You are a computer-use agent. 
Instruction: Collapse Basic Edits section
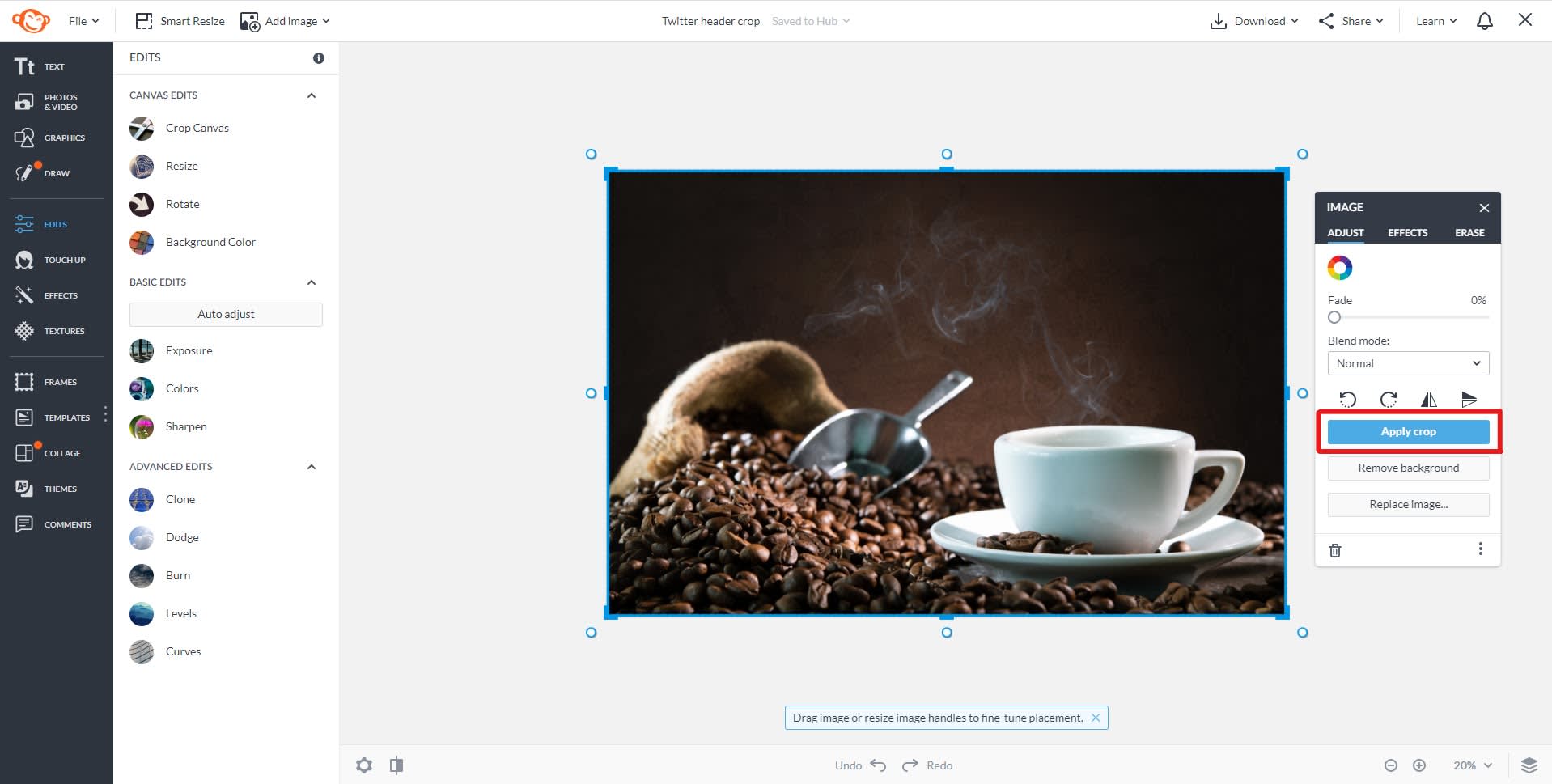tap(312, 282)
